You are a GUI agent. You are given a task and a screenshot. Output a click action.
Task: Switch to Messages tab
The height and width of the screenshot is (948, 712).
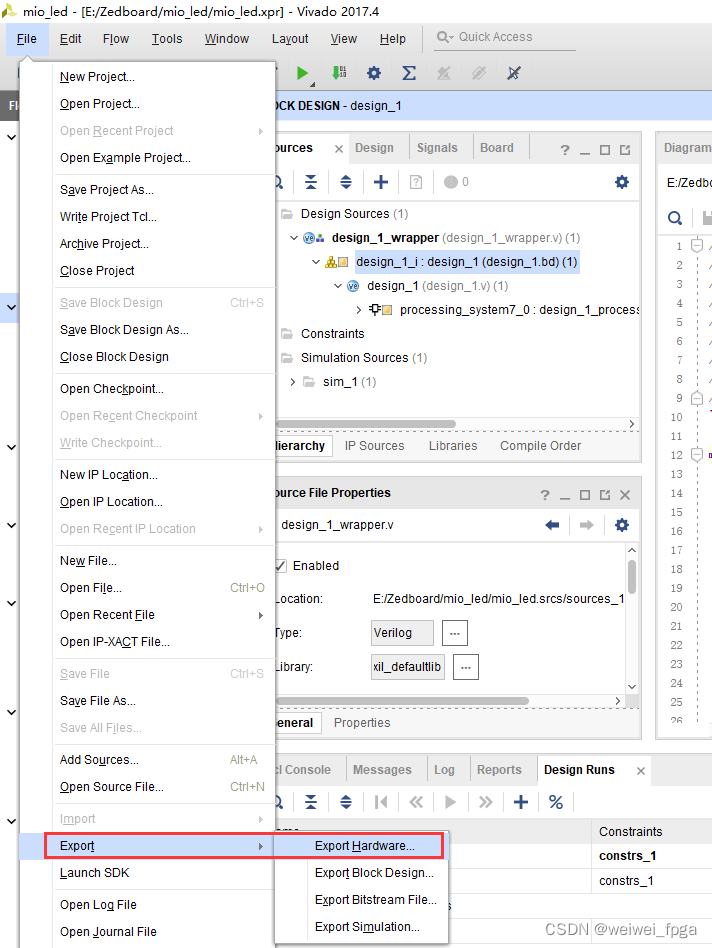click(x=382, y=770)
